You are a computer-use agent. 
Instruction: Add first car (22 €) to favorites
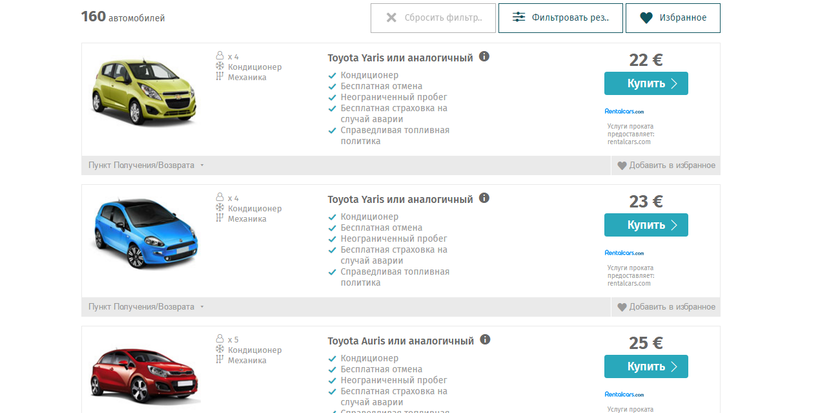point(666,166)
